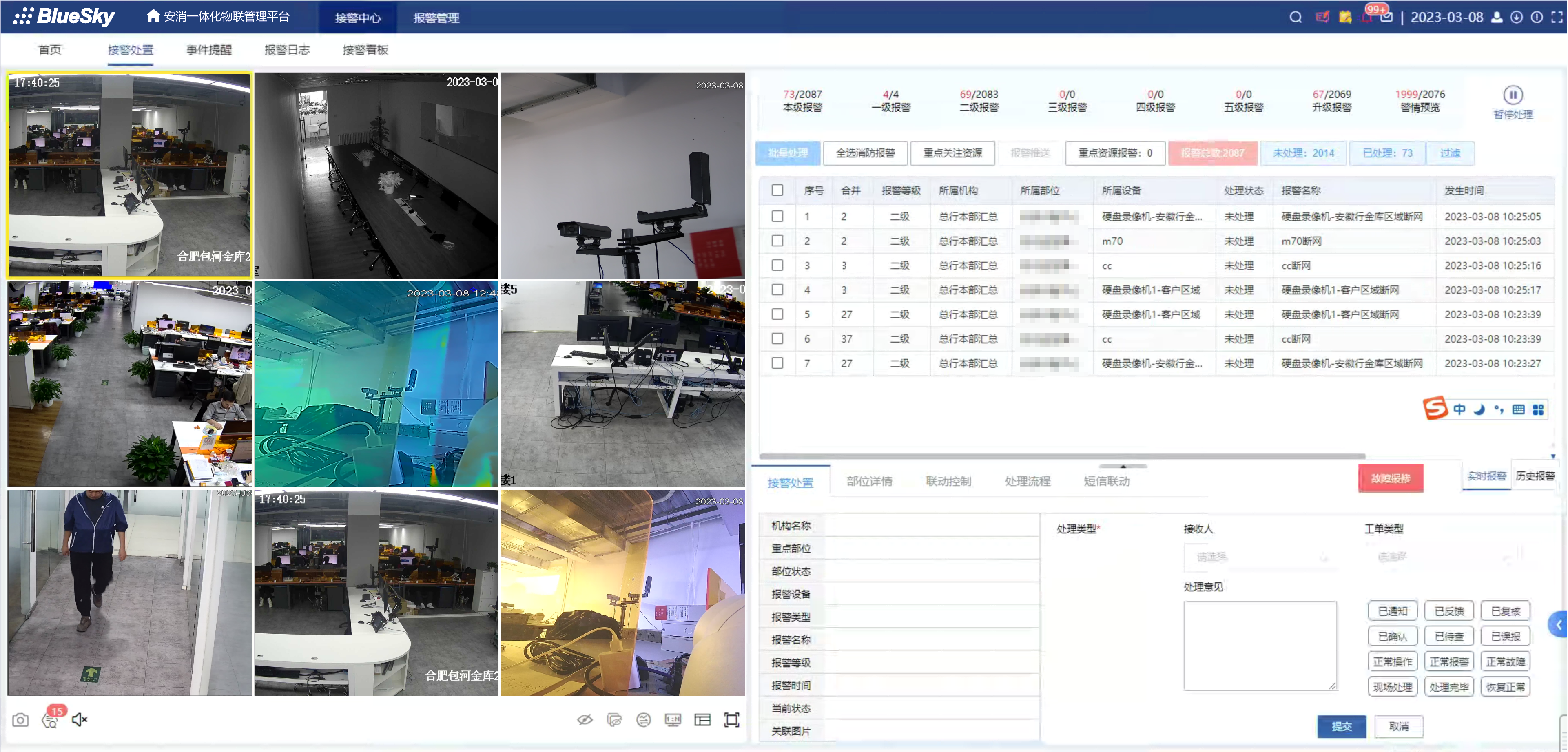Click the 暂停处理 pause icon
This screenshot has height=752, width=1568.
pyautogui.click(x=1513, y=95)
